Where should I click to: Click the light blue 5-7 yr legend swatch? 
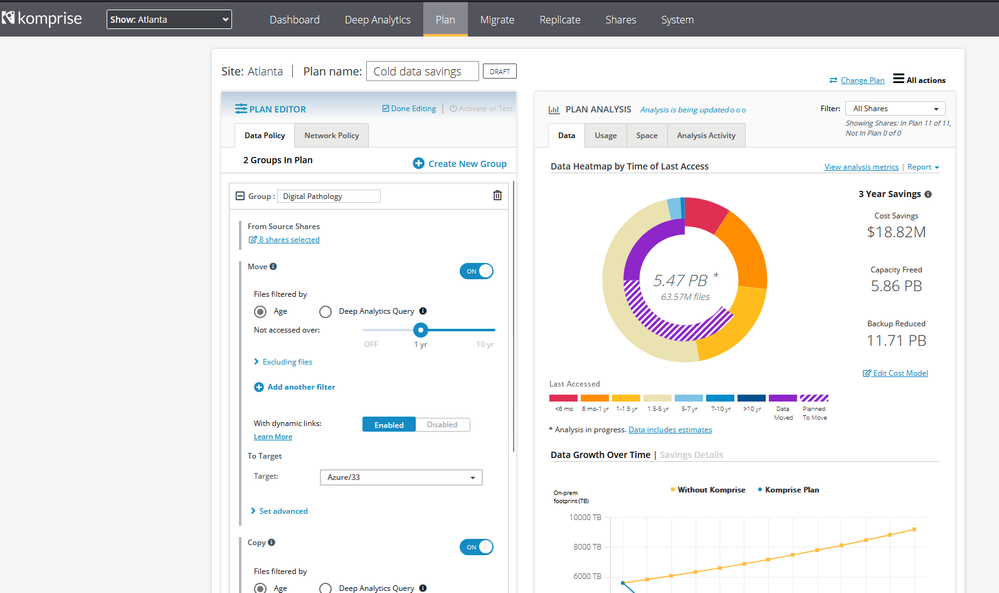689,398
